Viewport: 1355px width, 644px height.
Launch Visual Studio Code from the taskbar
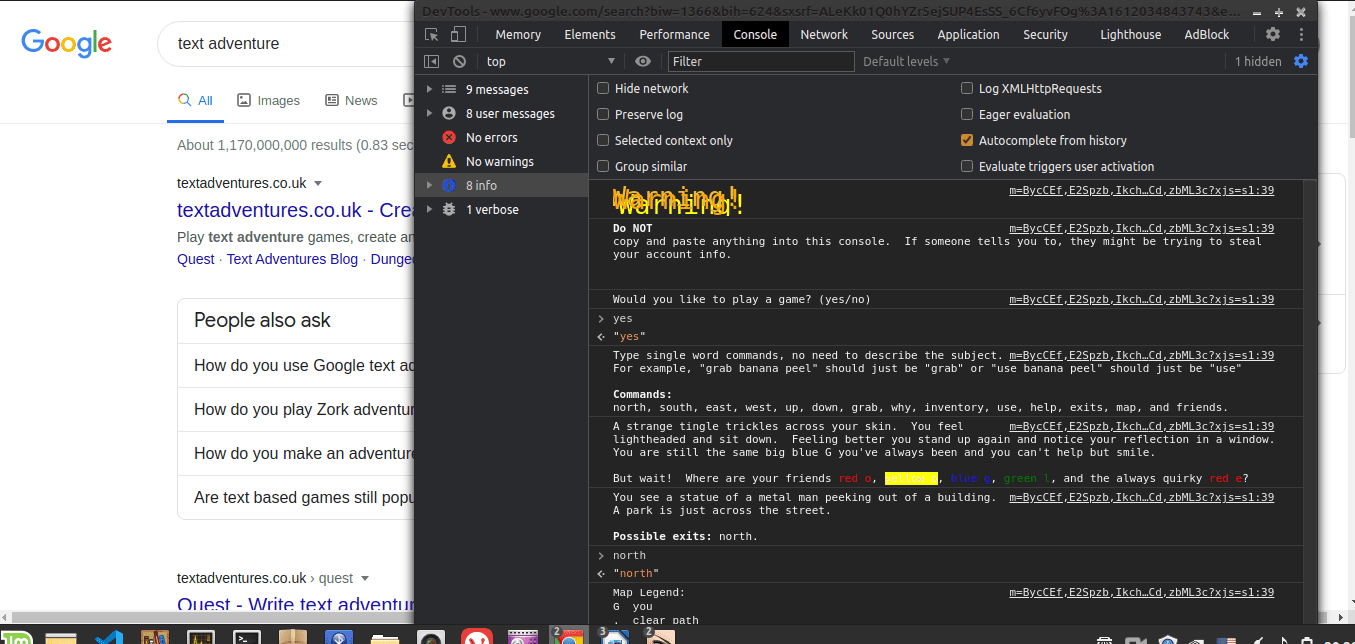109,637
